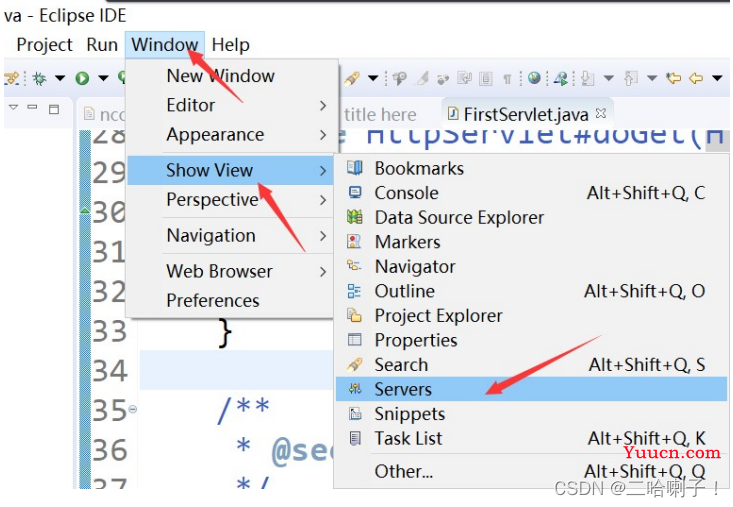This screenshot has height=507, width=733.
Task: Click the override marker at line 30
Action: [x=85, y=210]
